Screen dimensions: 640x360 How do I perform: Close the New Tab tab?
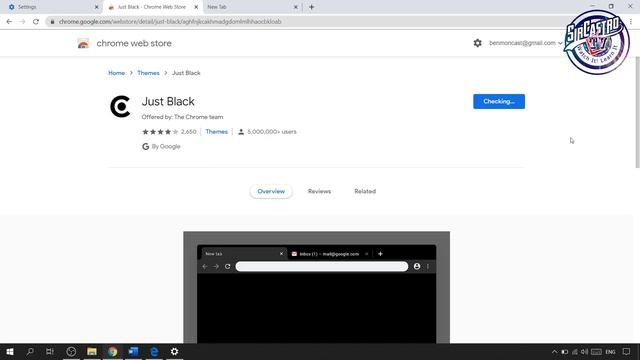[296, 7]
